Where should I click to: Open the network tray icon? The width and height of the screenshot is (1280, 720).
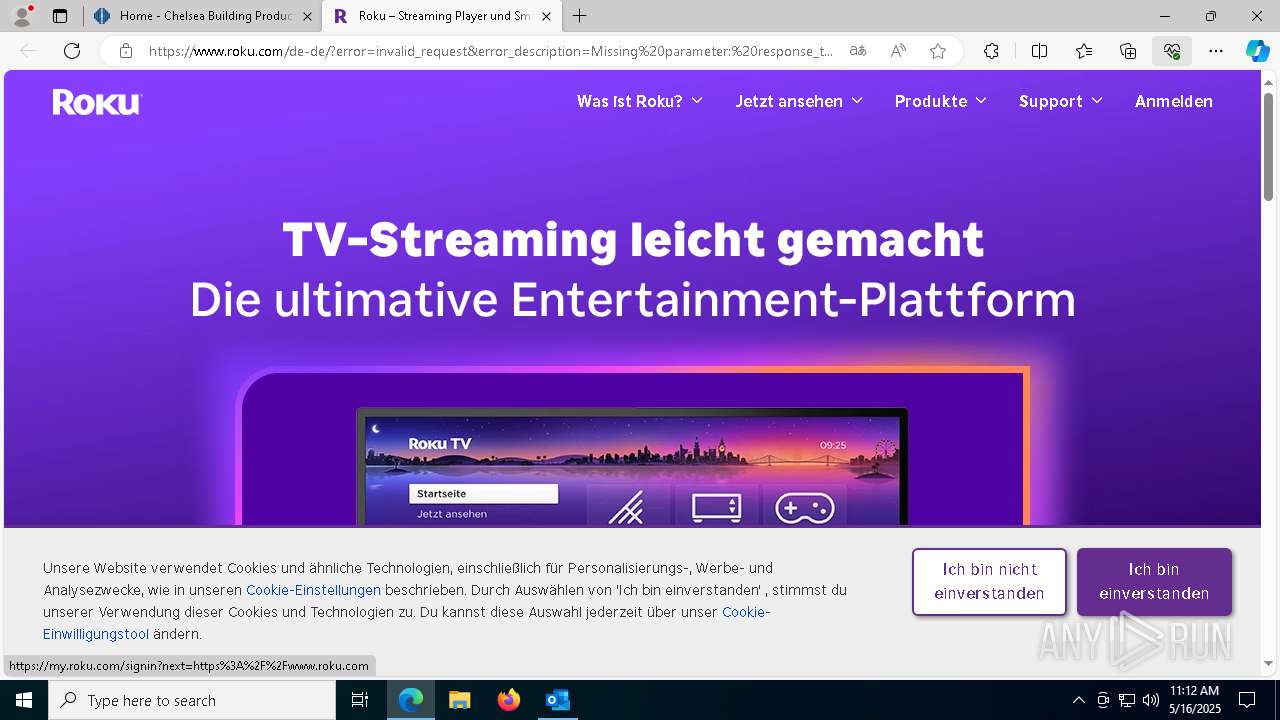pos(1127,700)
